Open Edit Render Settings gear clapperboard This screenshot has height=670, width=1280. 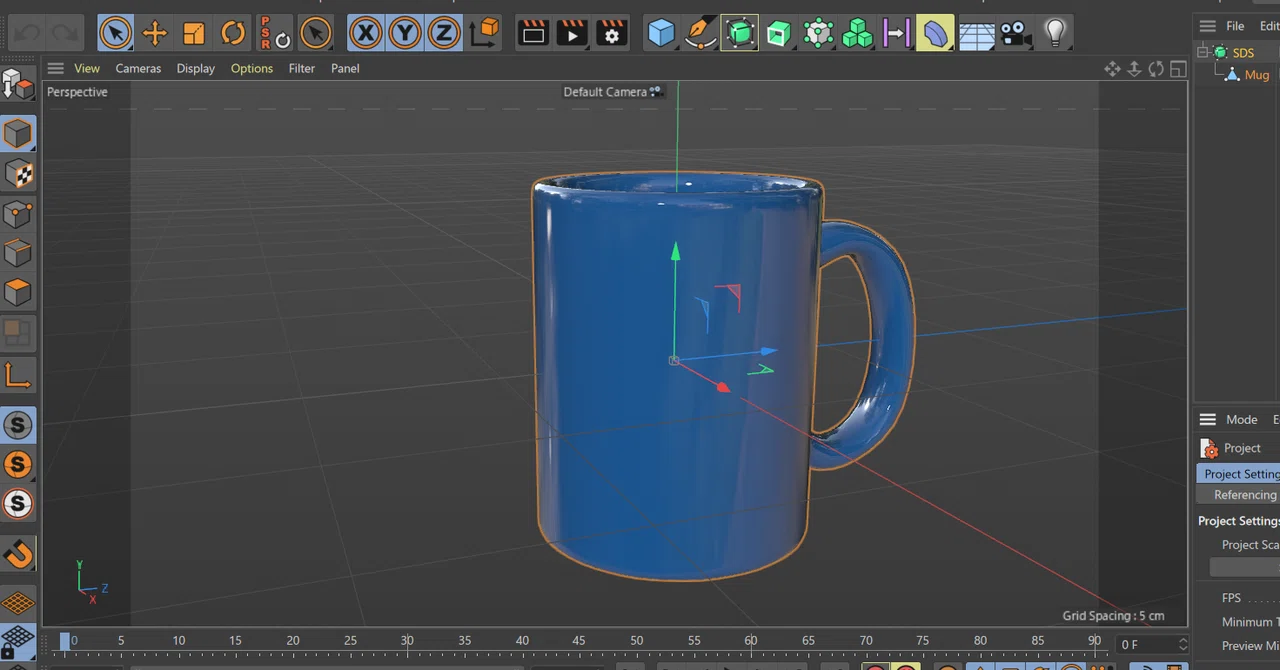(x=611, y=33)
